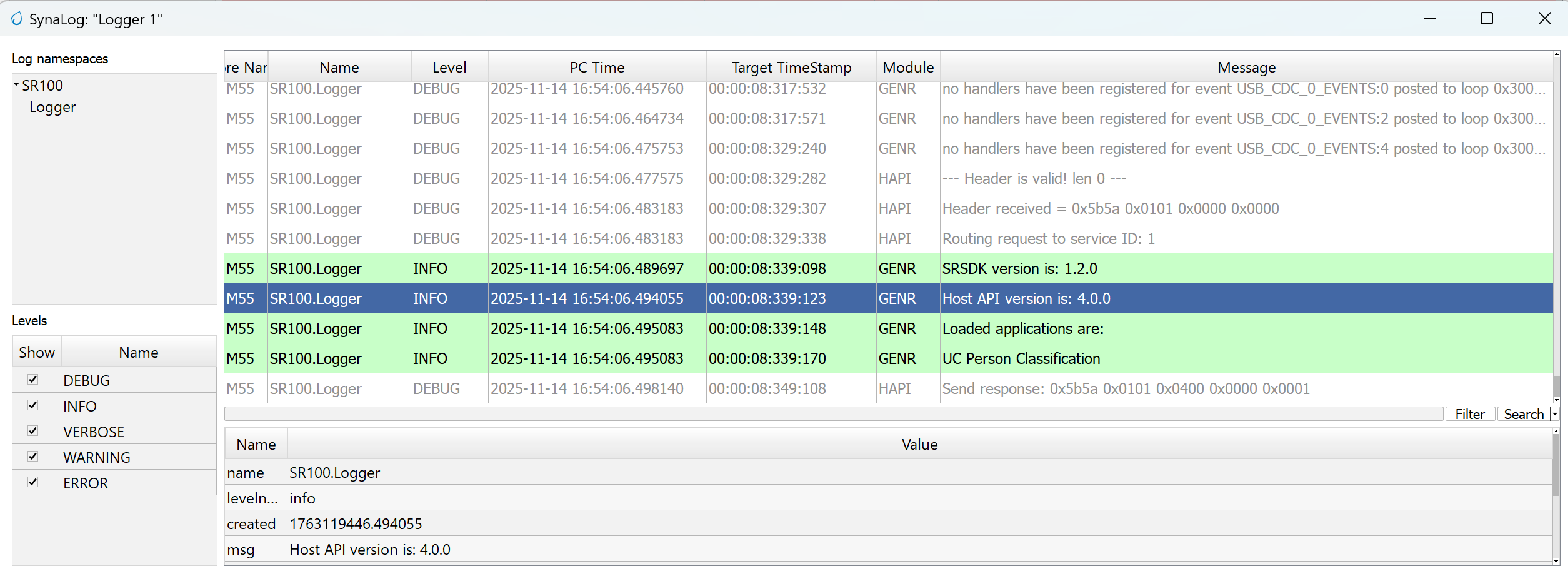Maximize the SynaLog window

pos(1487,19)
